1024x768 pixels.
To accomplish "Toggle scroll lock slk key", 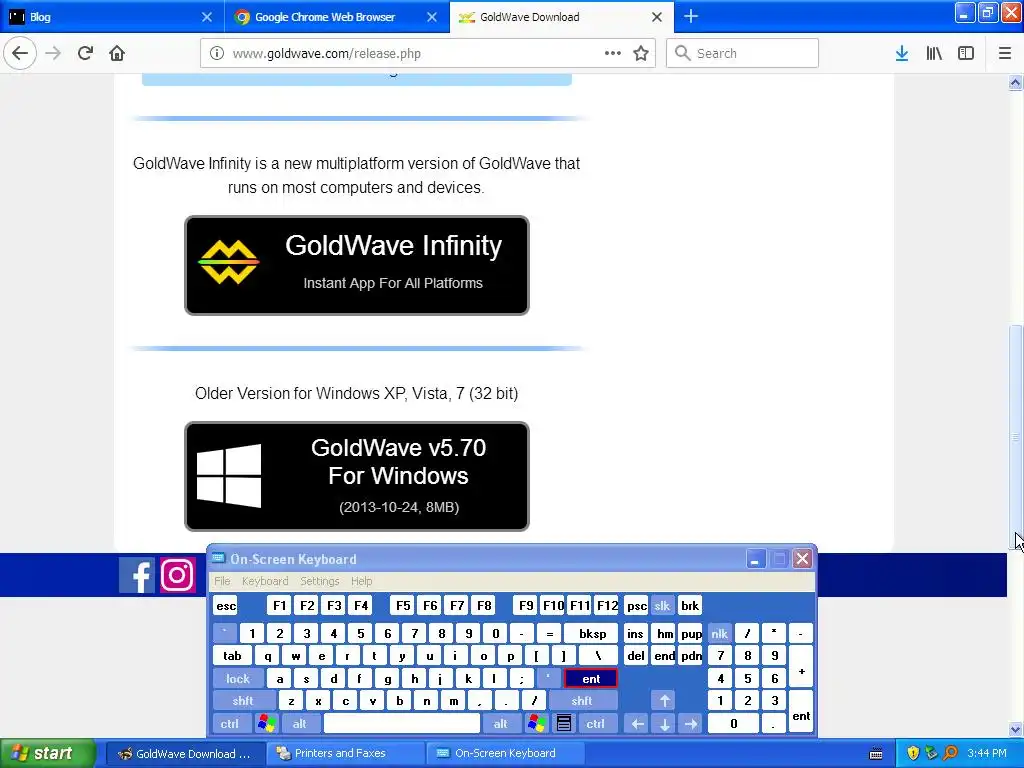I will pos(662,606).
